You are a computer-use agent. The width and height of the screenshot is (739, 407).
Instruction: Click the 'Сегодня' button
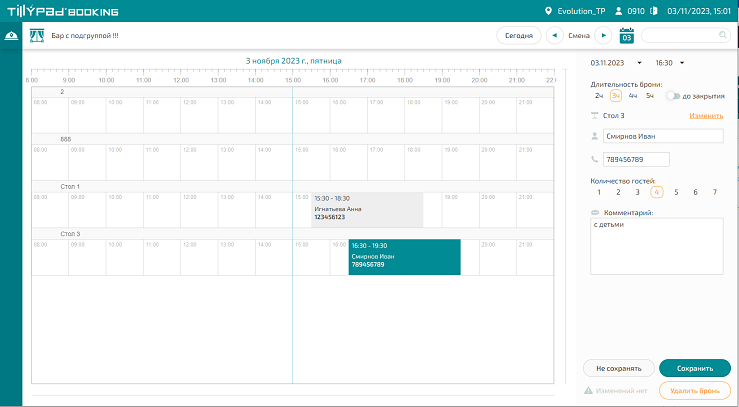click(x=518, y=35)
